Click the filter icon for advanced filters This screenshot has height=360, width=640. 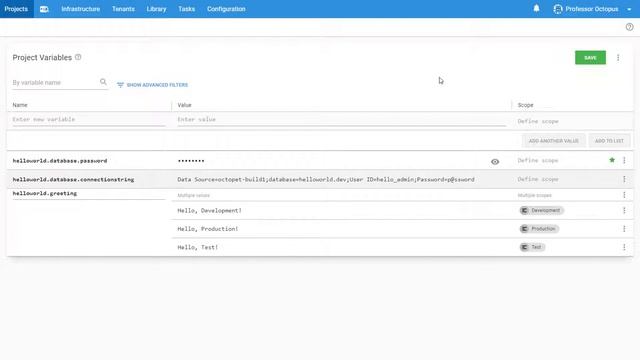click(120, 85)
